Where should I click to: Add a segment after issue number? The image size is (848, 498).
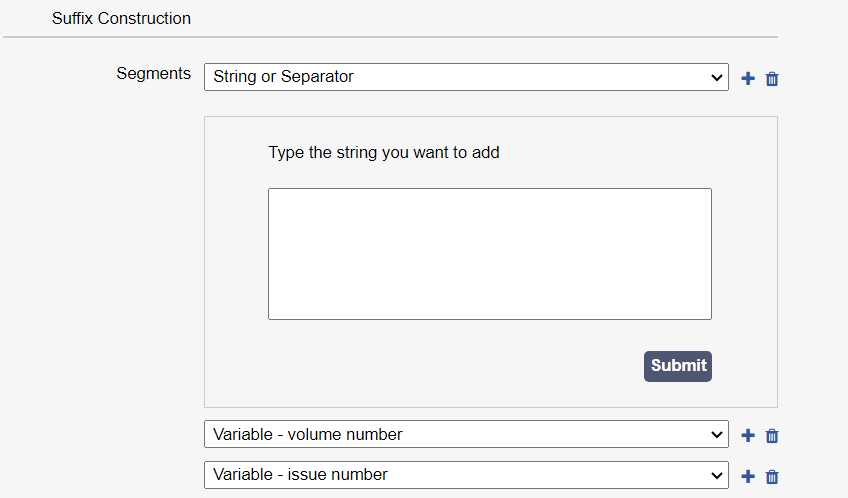click(x=748, y=476)
